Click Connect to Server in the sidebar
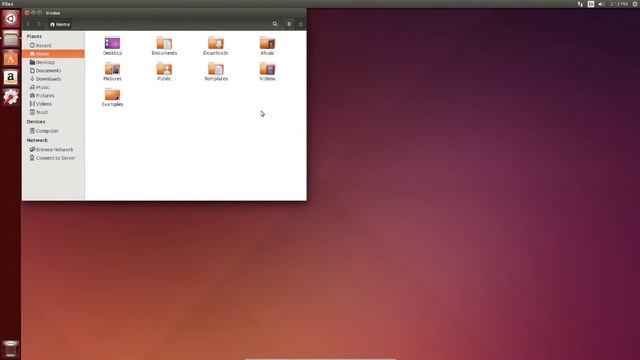The image size is (640, 360). point(53,158)
